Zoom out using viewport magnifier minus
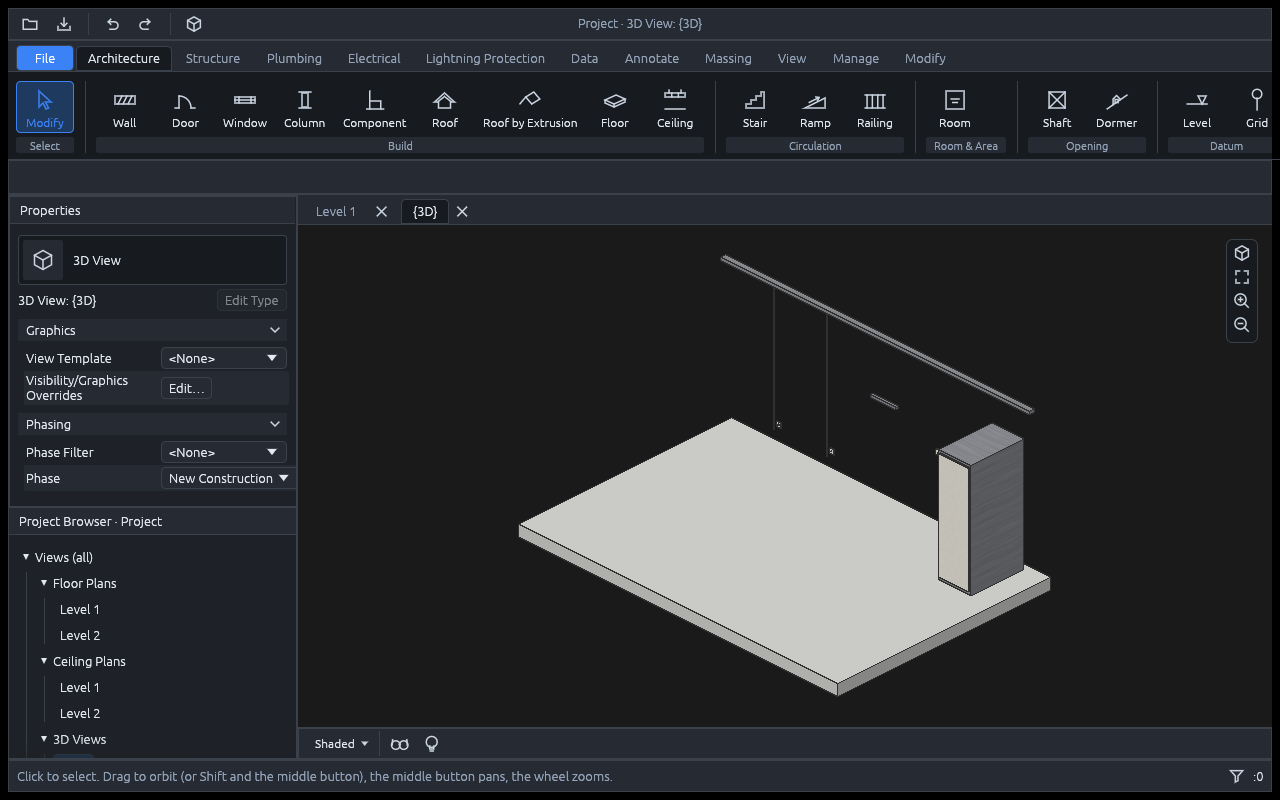1280x800 pixels. pos(1242,325)
